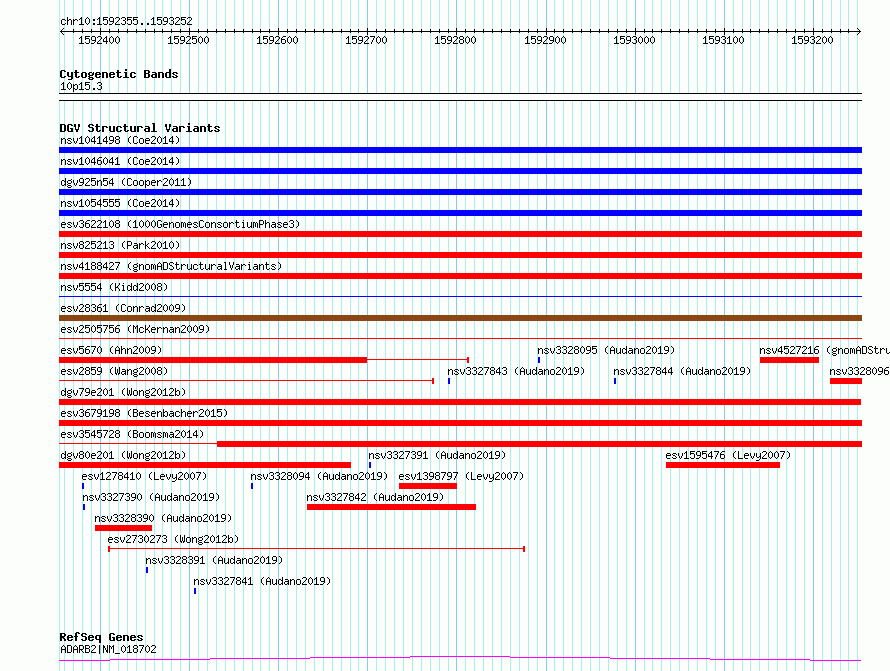The height and width of the screenshot is (671, 890).
Task: Open nsv3327390 (Audano2019) label
Action: [x=151, y=497]
